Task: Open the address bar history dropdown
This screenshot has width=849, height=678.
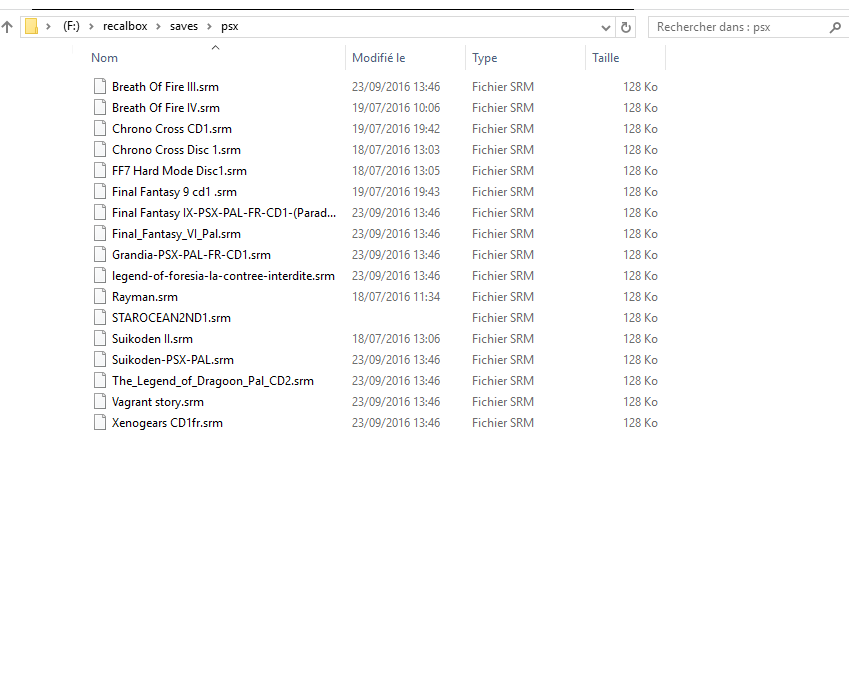Action: coord(605,27)
